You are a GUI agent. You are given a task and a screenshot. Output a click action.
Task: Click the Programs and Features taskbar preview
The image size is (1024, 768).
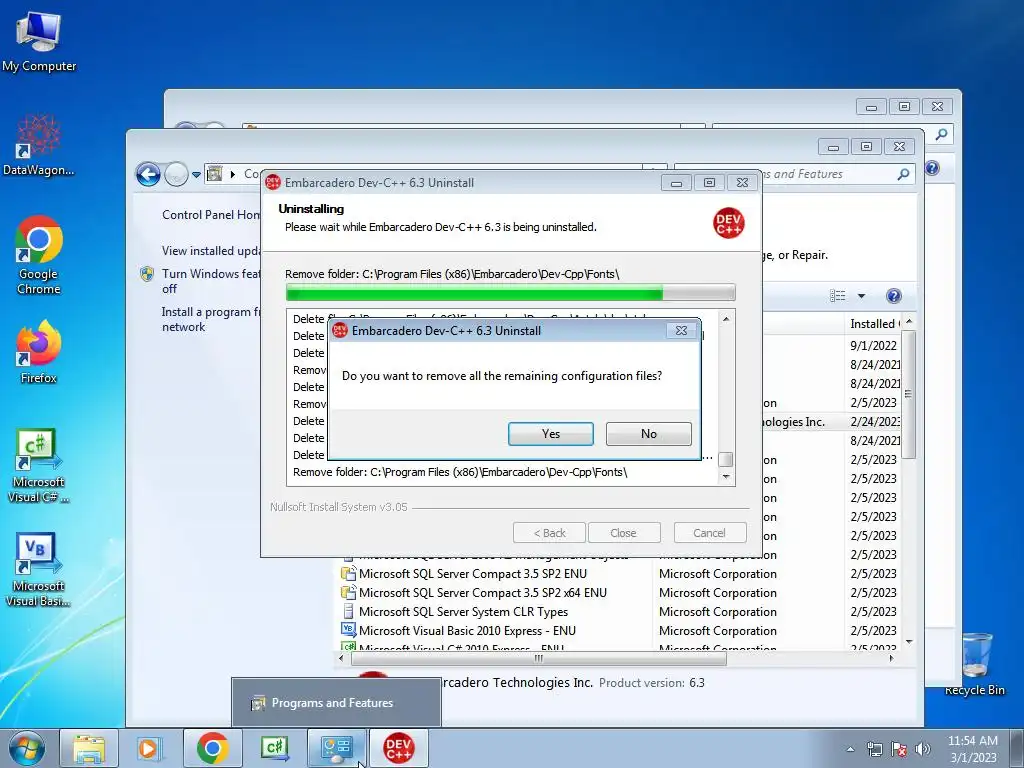pyautogui.click(x=336, y=703)
